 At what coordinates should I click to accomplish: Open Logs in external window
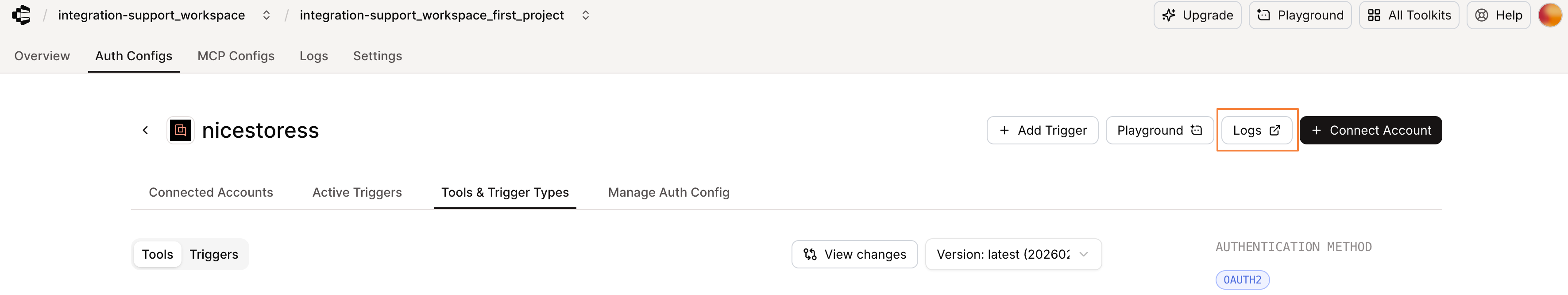tap(1256, 130)
